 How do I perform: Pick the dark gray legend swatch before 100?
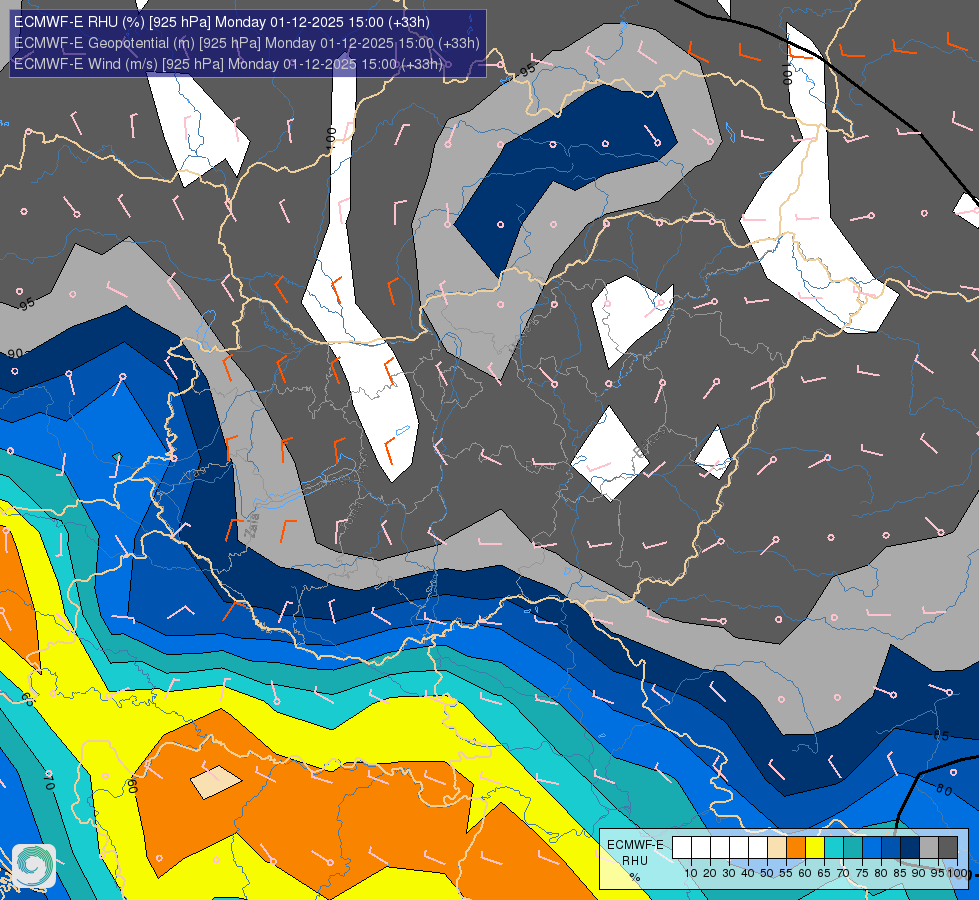pyautogui.click(x=948, y=847)
